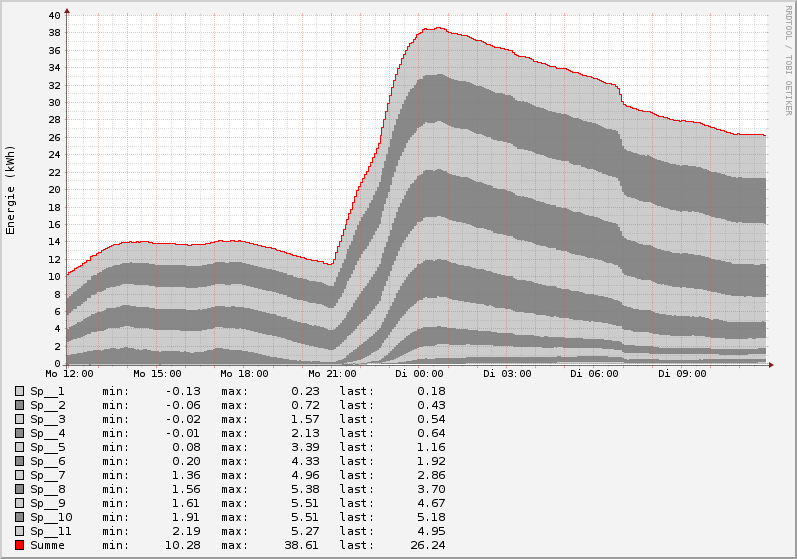Viewport: 797px width, 559px height.
Task: Select the Mo 21:00 time axis label
Action: tap(333, 374)
